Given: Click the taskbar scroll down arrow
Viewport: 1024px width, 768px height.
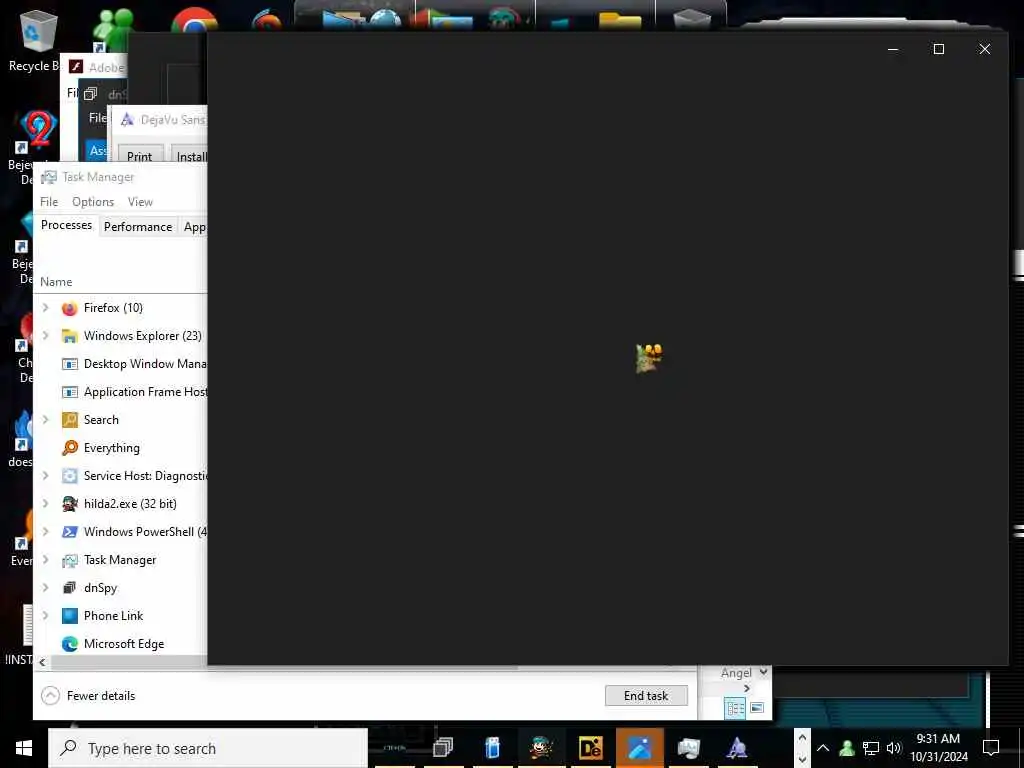Looking at the screenshot, I should pyautogui.click(x=803, y=760).
